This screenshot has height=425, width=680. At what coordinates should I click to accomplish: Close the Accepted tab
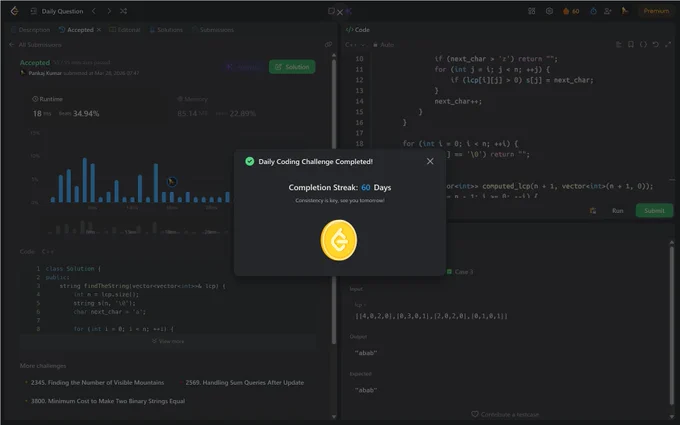(99, 30)
